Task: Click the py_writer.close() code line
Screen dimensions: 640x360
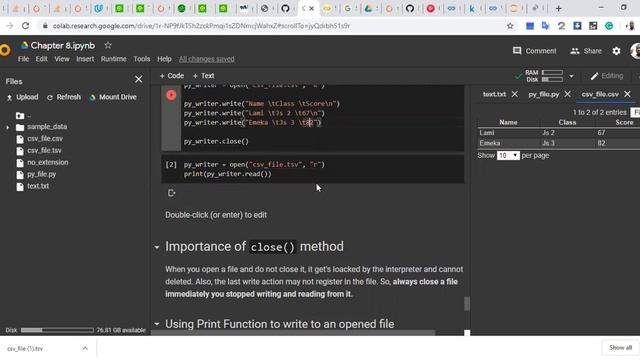Action: (x=216, y=142)
